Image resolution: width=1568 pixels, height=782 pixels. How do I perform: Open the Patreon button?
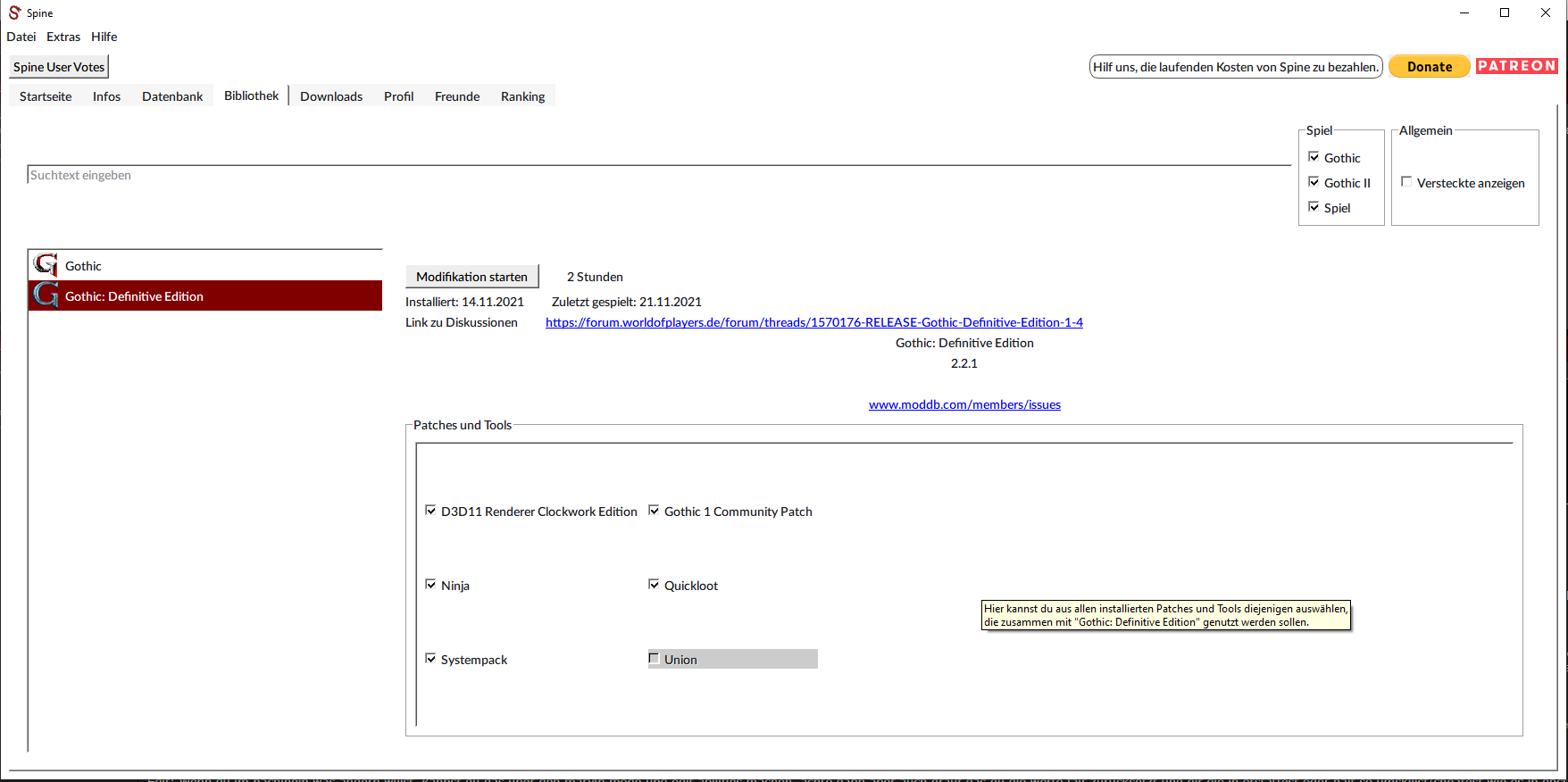point(1517,66)
